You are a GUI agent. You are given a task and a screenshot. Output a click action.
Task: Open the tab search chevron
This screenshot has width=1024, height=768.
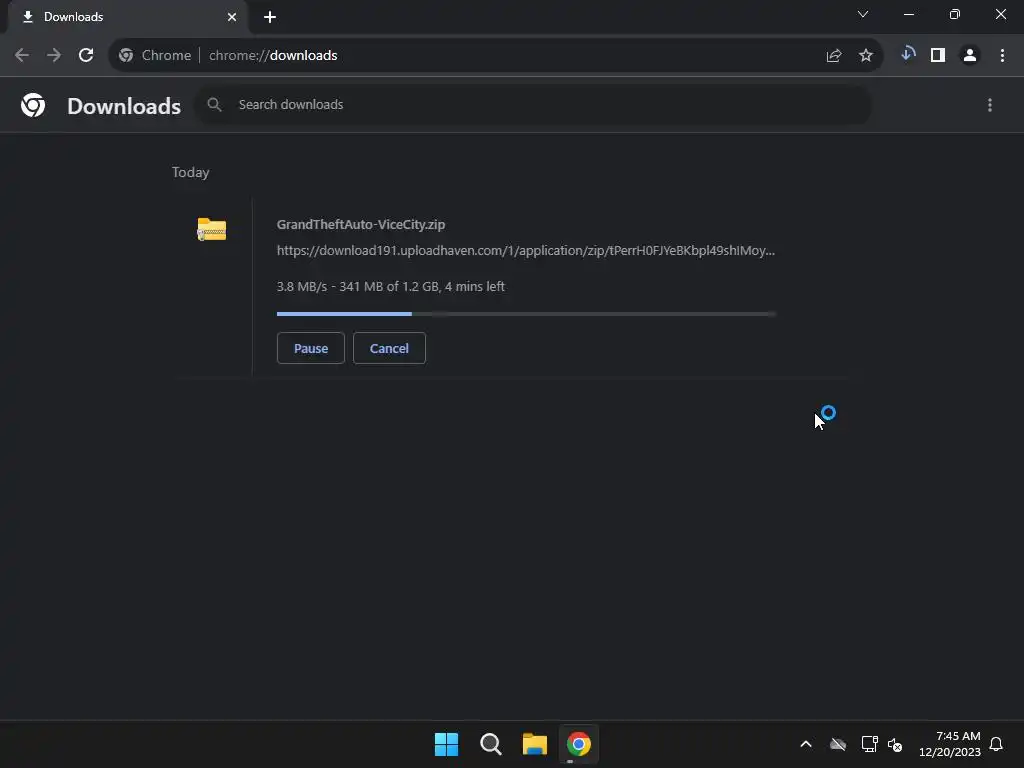pos(863,14)
